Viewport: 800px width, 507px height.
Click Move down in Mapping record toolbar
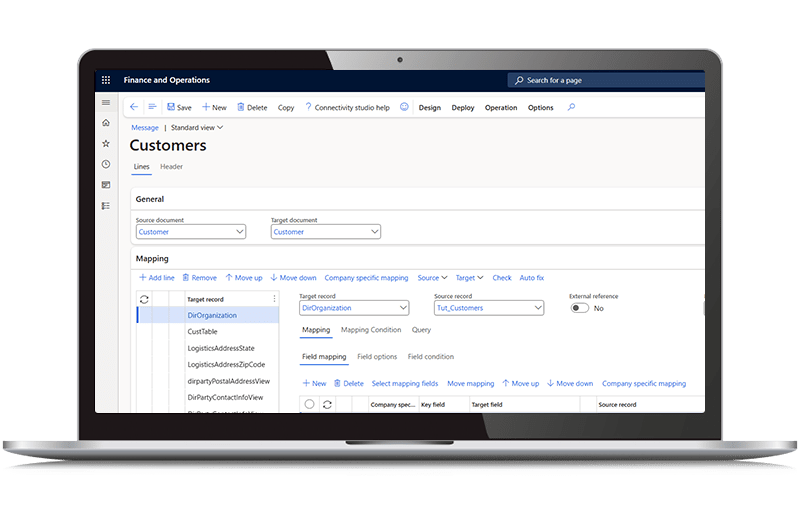coord(293,278)
